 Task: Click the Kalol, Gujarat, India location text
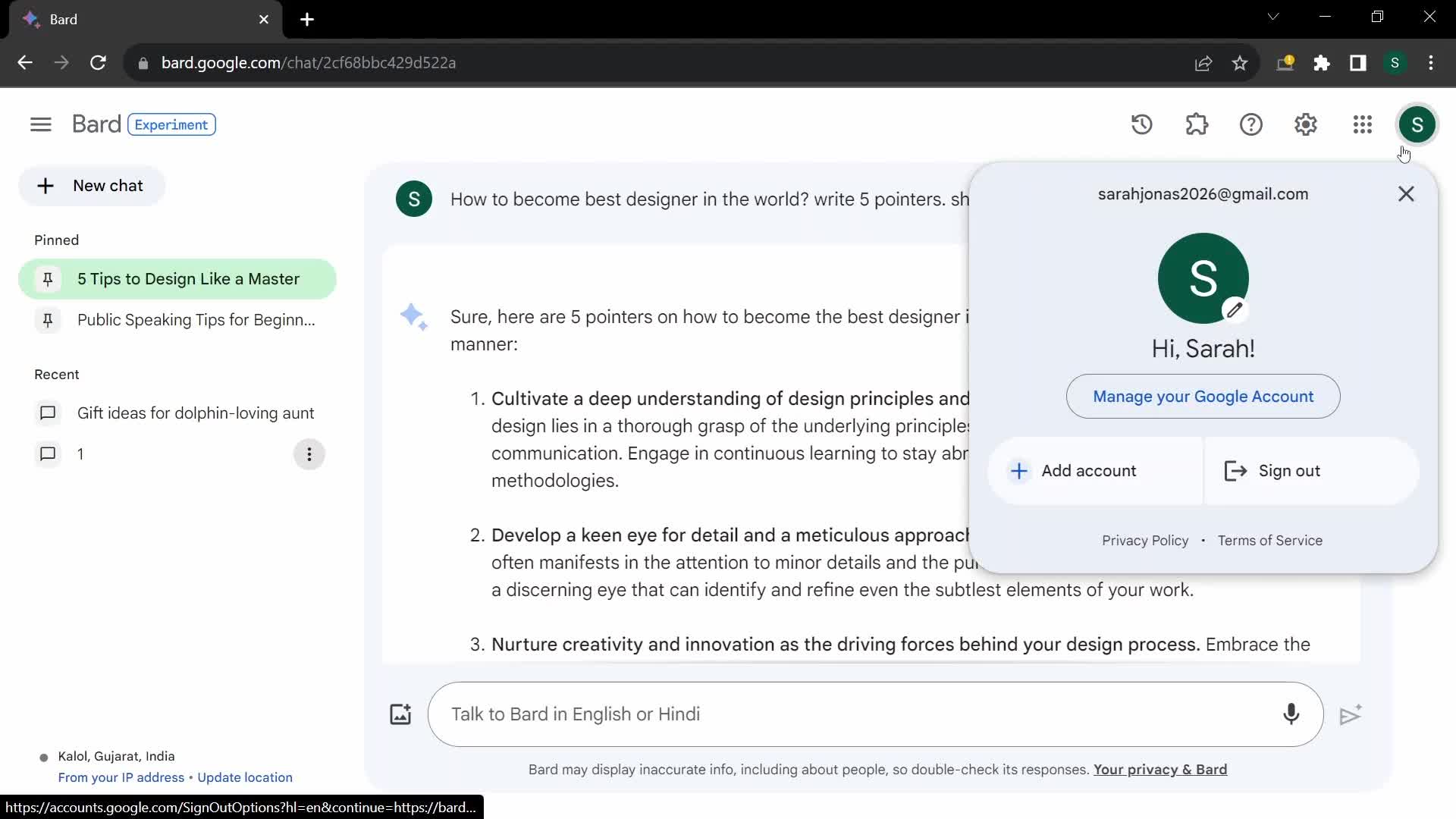pos(116,757)
